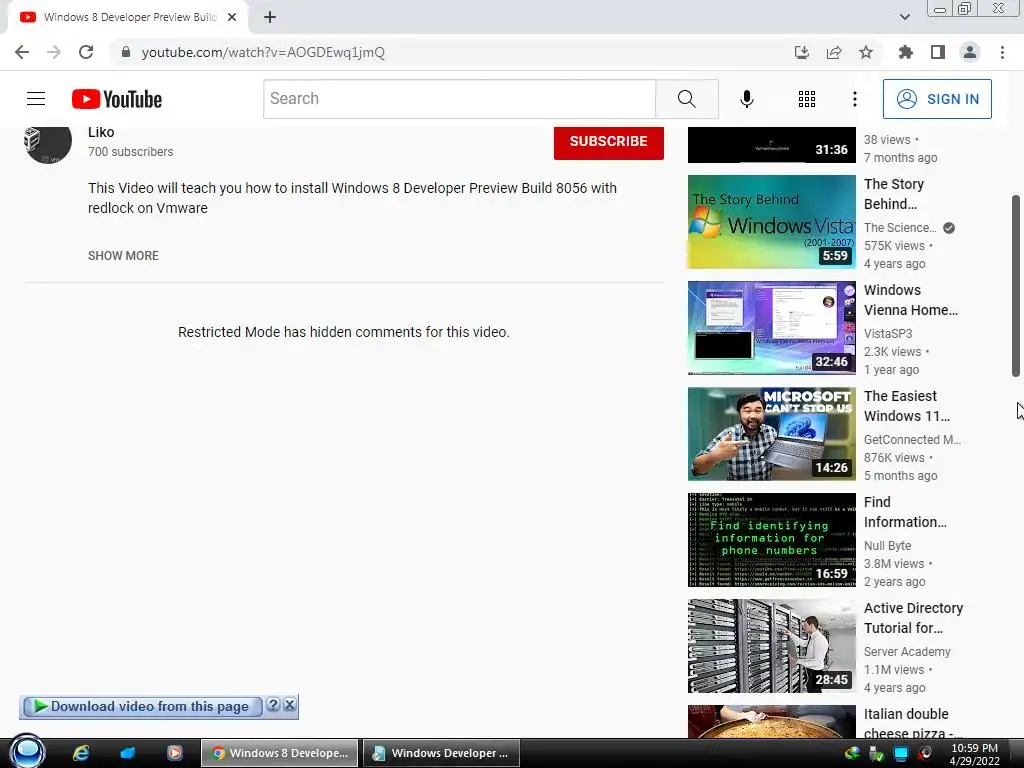Image resolution: width=1024 pixels, height=768 pixels.
Task: Click the search magnifier button
Action: pyautogui.click(x=686, y=99)
